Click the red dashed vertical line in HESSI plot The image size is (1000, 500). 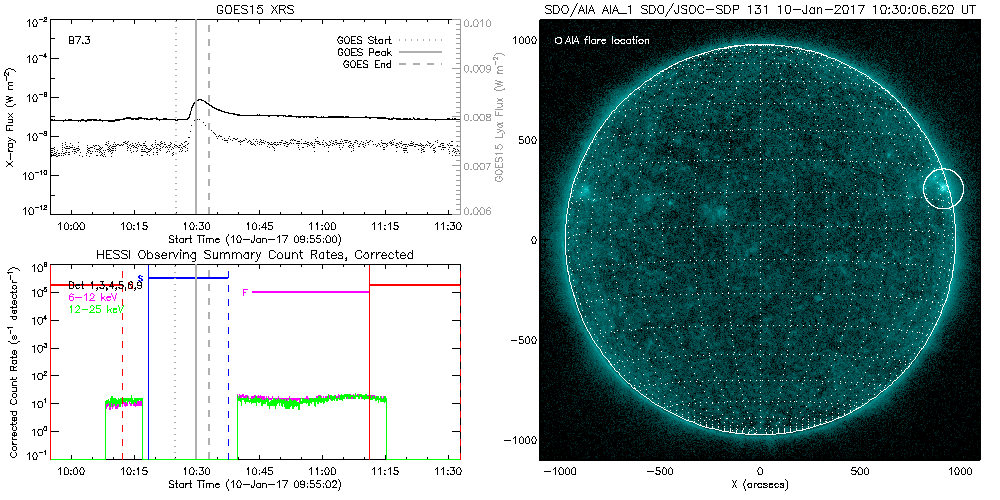point(122,360)
